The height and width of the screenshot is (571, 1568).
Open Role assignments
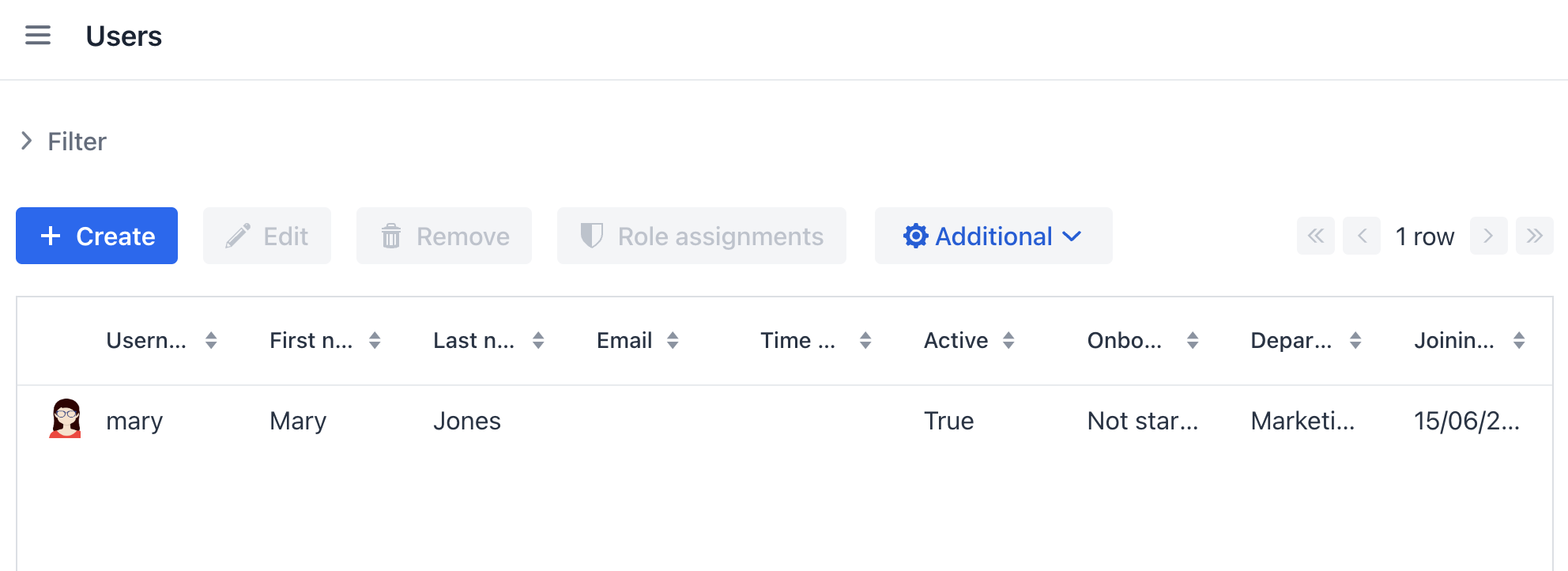point(701,236)
